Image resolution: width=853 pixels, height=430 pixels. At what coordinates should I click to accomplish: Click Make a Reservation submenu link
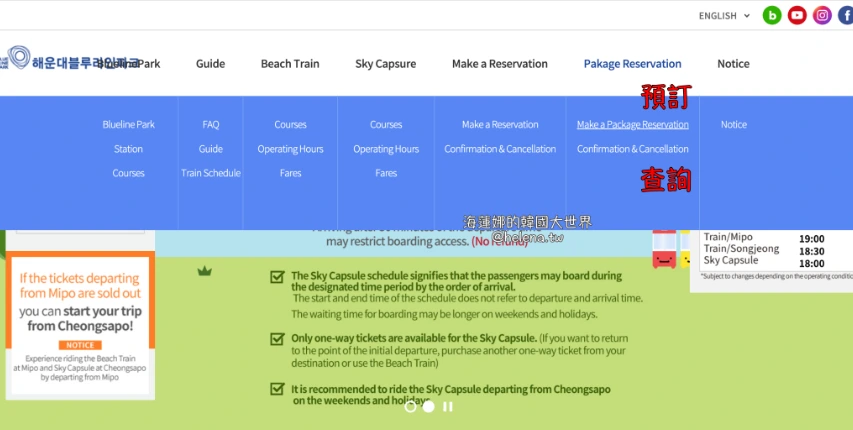[500, 125]
